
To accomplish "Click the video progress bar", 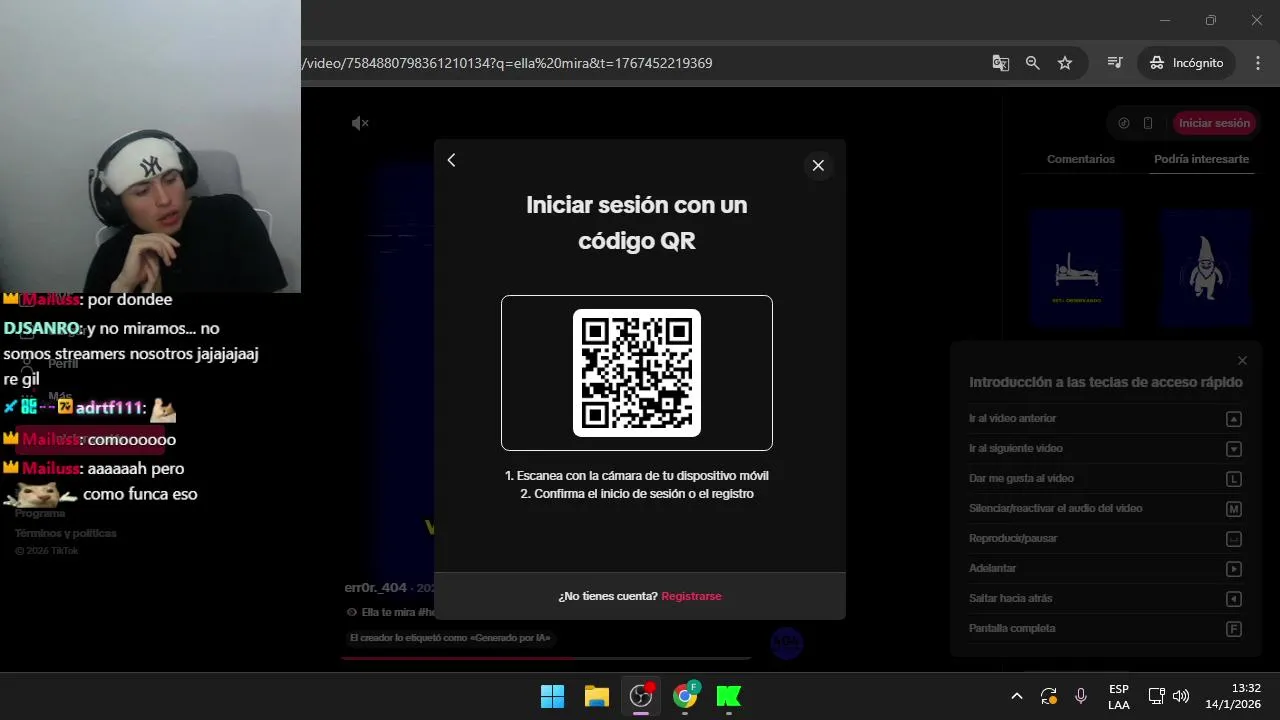I will [x=546, y=658].
